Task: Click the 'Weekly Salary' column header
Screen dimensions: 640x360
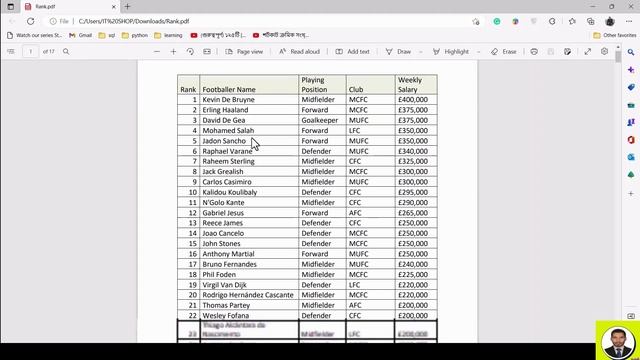Action: click(x=416, y=85)
